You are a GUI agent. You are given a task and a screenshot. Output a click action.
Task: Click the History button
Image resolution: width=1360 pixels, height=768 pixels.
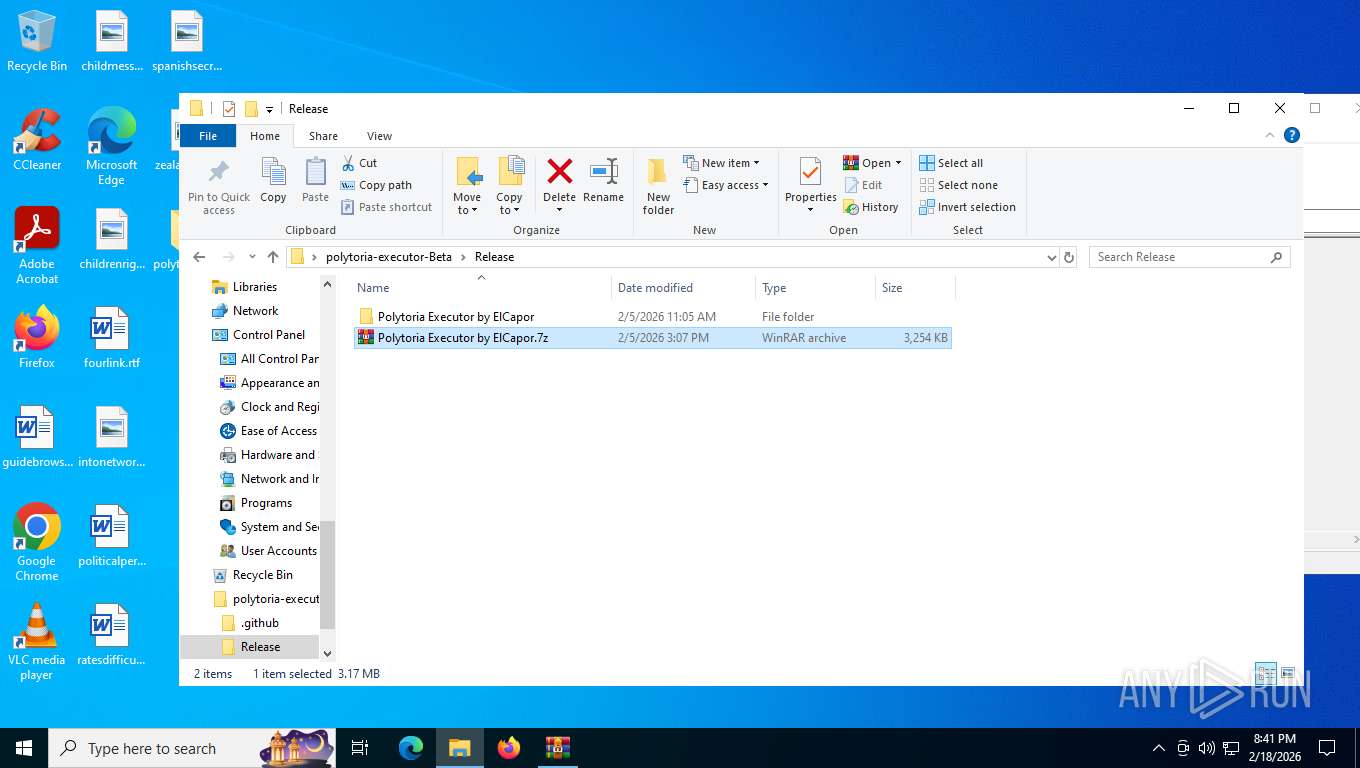pyautogui.click(x=871, y=207)
